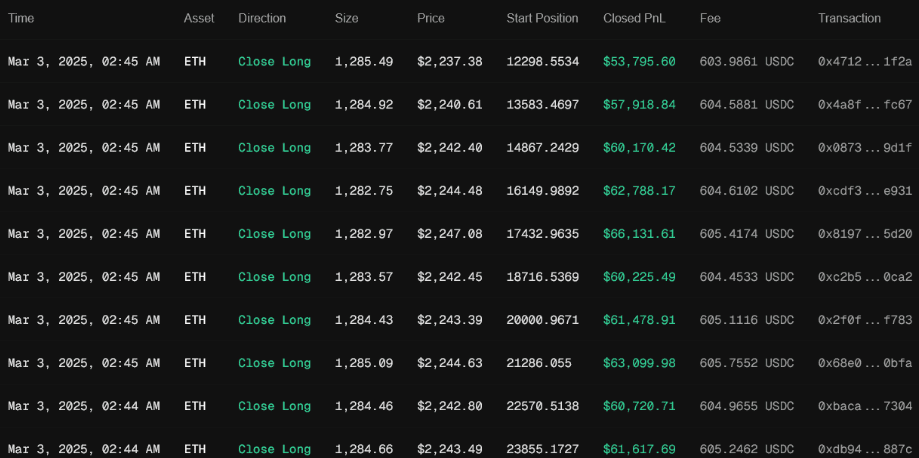919x458 pixels.
Task: Click the Start Position column header
Action: click(x=542, y=18)
